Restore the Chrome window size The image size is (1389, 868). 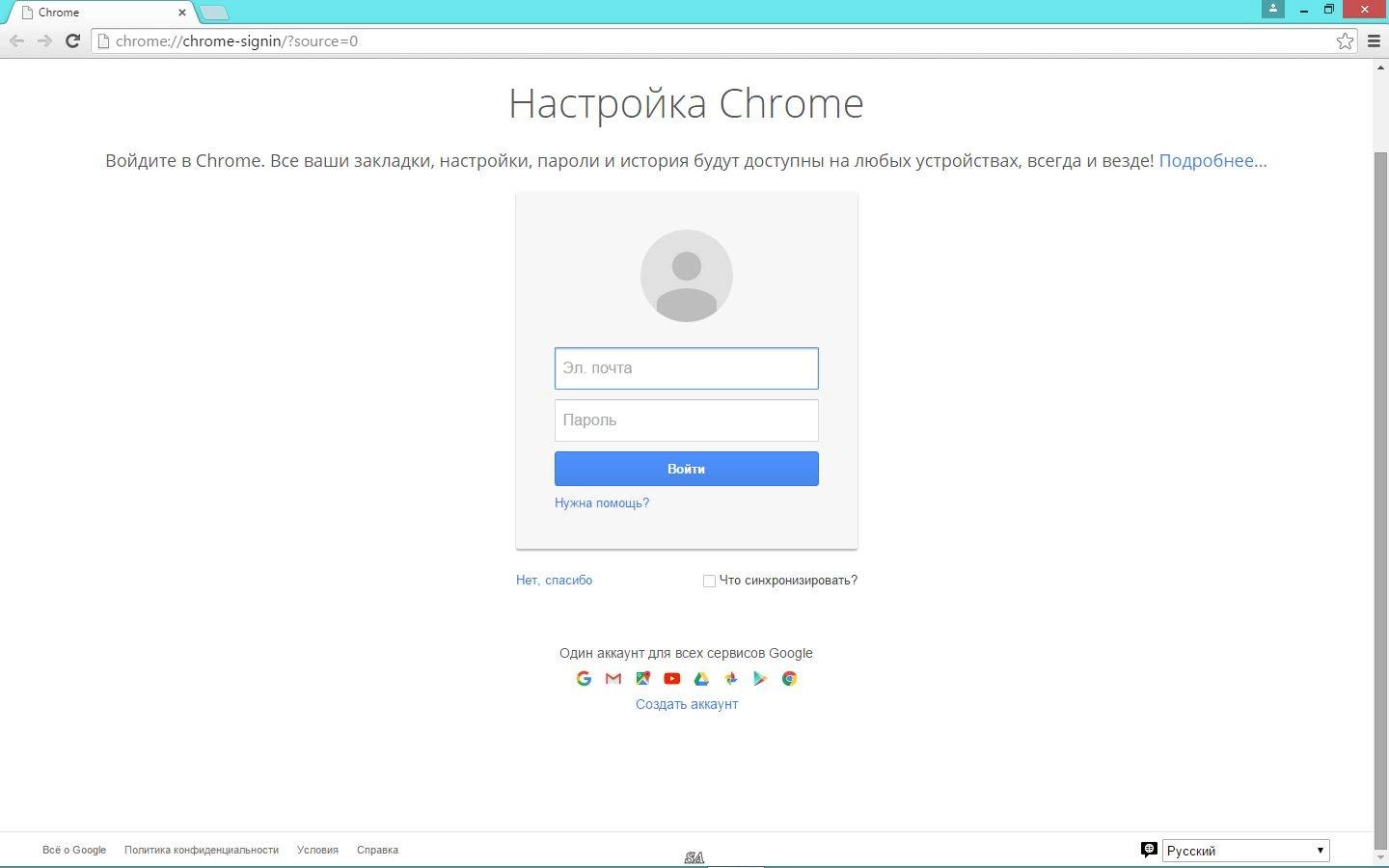(1328, 10)
